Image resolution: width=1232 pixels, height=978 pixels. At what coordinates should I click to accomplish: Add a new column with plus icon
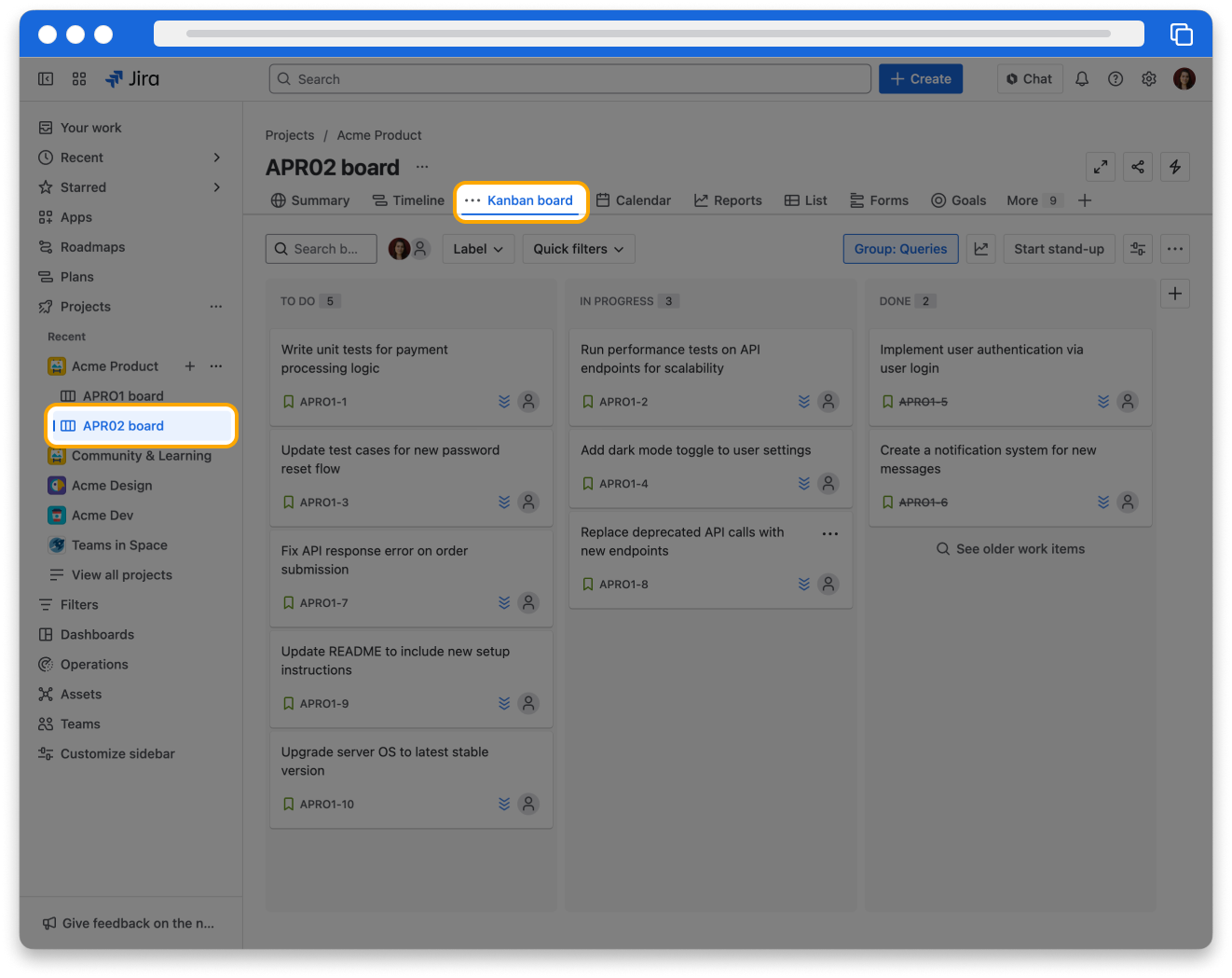[1175, 294]
